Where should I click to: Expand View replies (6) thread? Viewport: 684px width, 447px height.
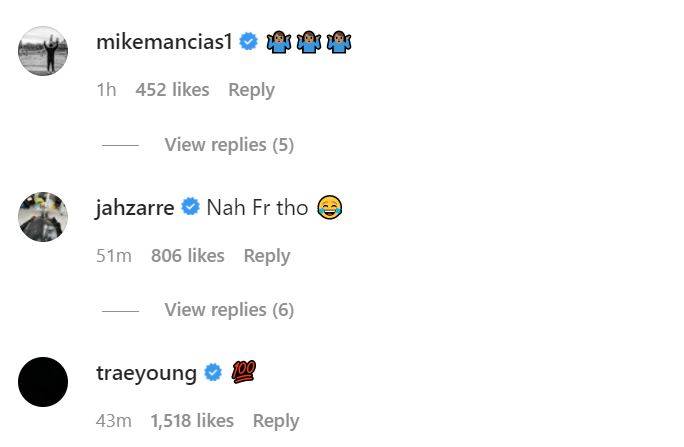pyautogui.click(x=229, y=310)
